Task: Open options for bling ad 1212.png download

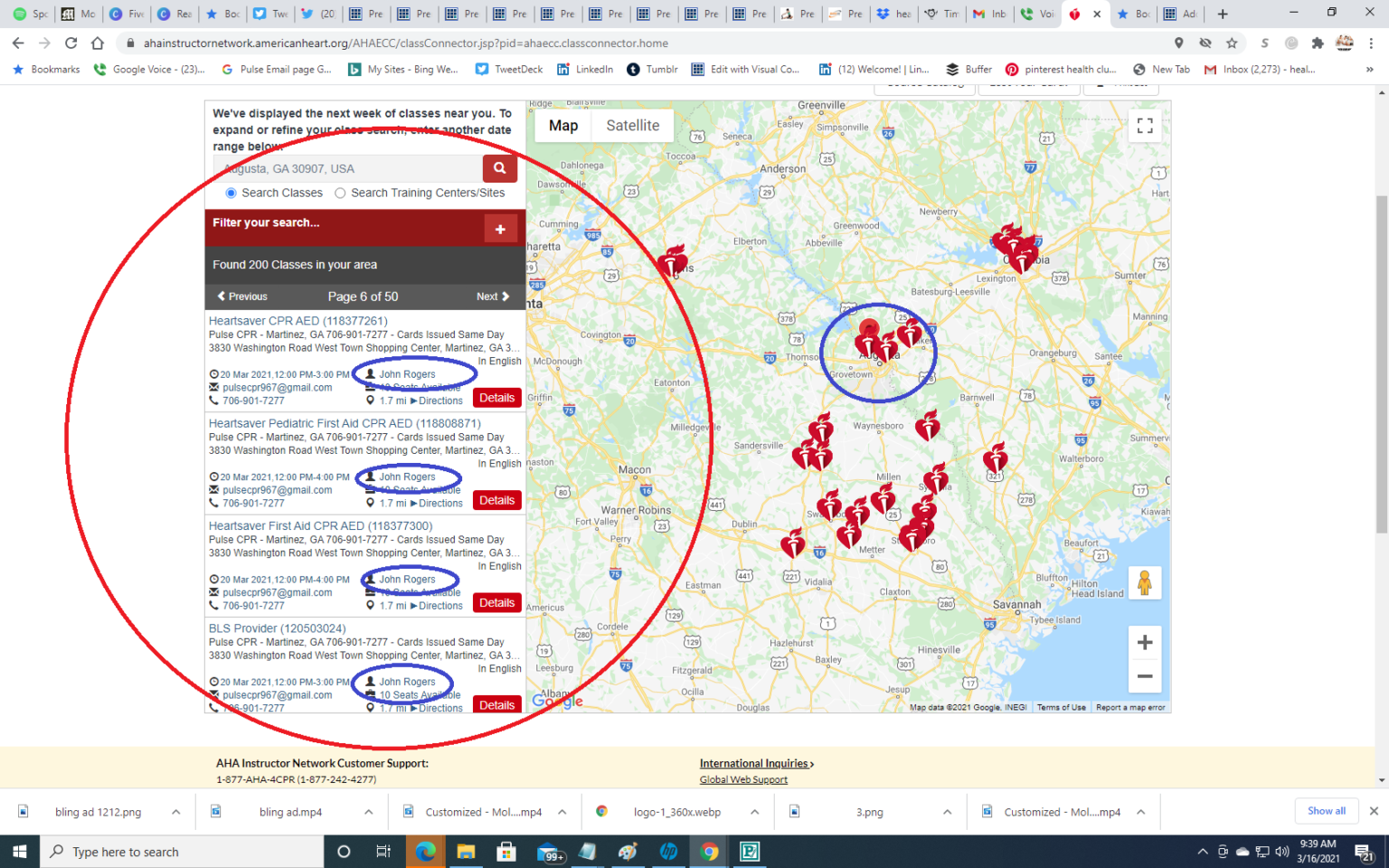Action: tap(175, 812)
